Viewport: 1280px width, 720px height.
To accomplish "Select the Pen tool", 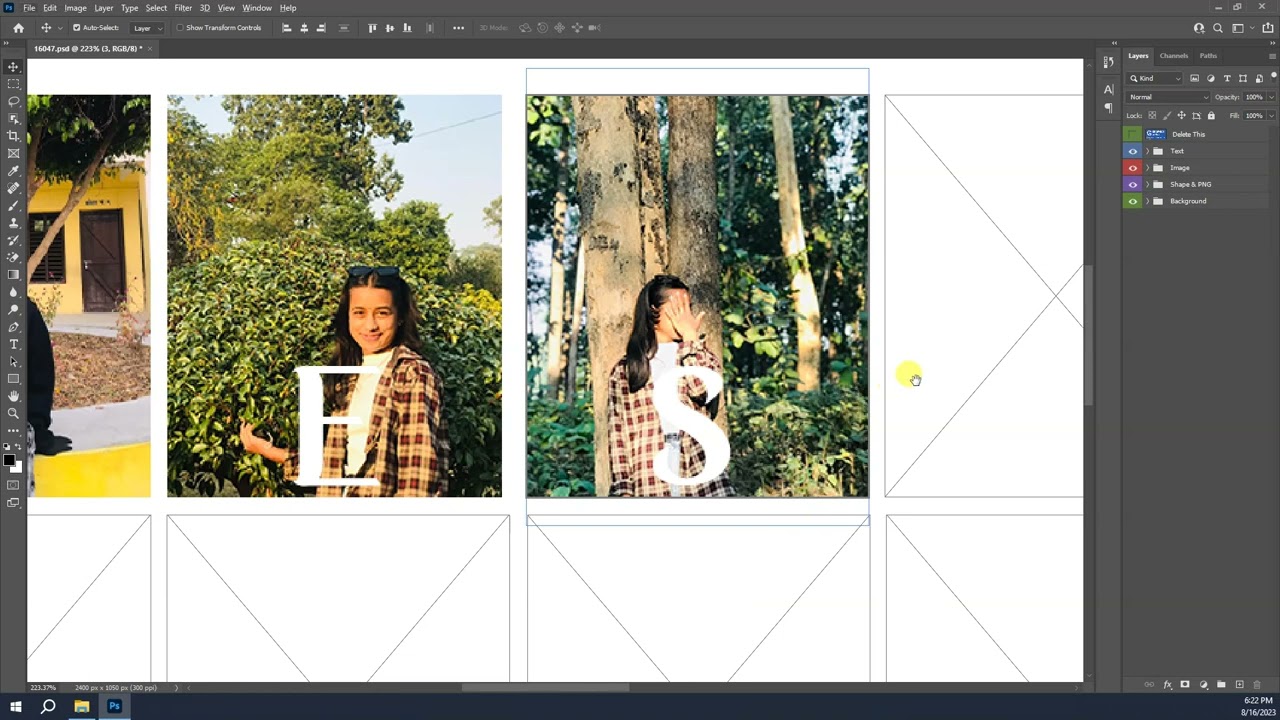I will point(13,327).
